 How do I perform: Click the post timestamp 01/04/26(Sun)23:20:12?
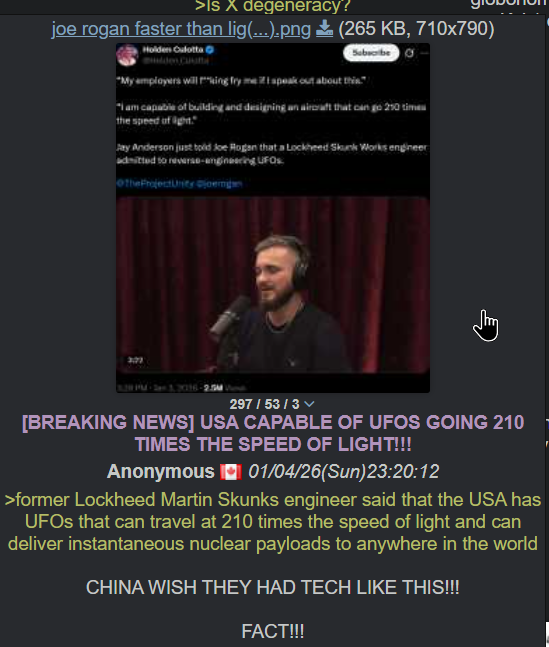tap(343, 472)
